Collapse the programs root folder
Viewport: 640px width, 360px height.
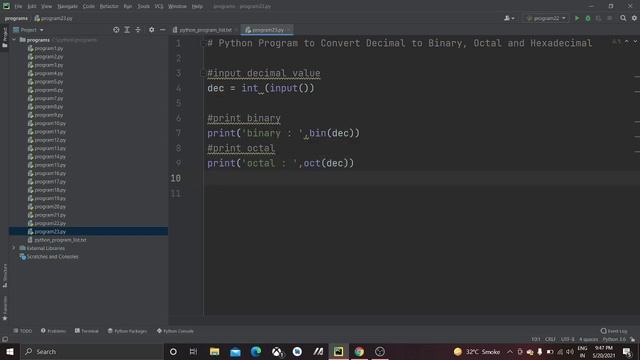click(14, 40)
